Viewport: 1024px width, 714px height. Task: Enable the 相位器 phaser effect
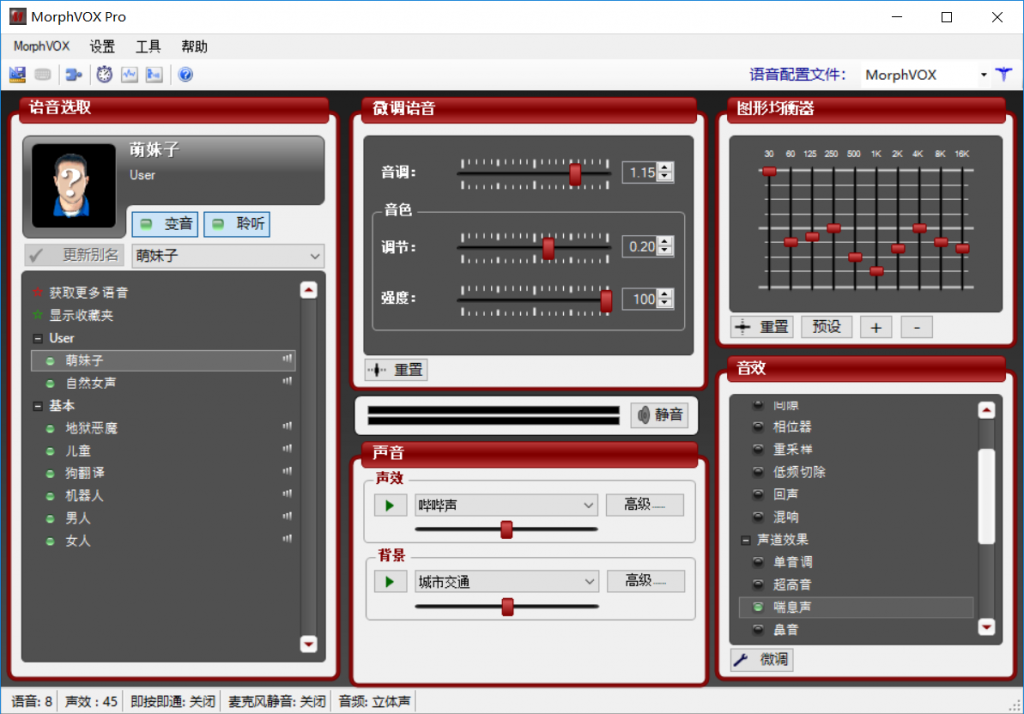click(x=758, y=427)
